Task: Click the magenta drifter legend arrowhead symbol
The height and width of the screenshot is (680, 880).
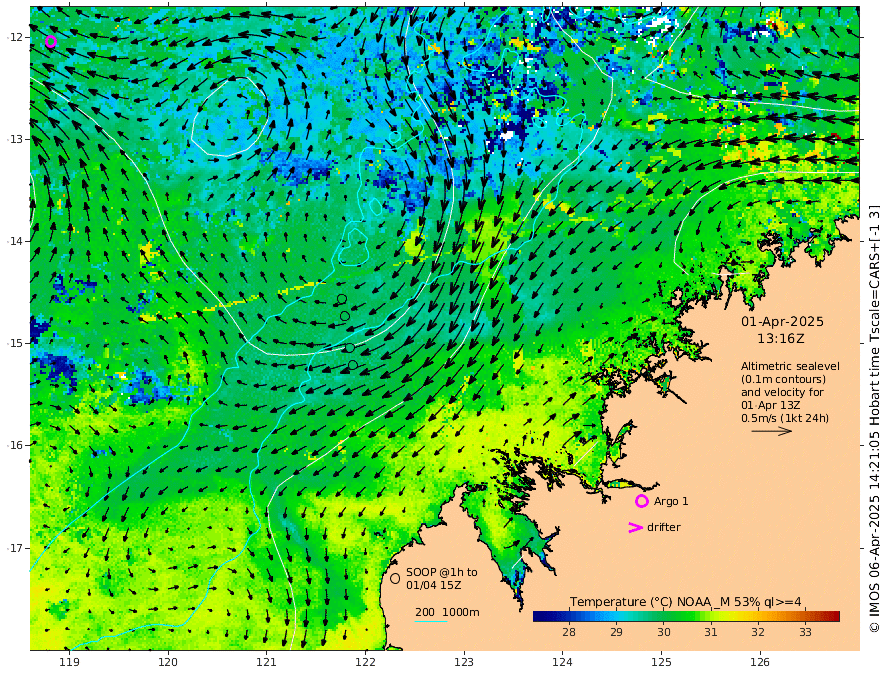Action: tap(635, 527)
